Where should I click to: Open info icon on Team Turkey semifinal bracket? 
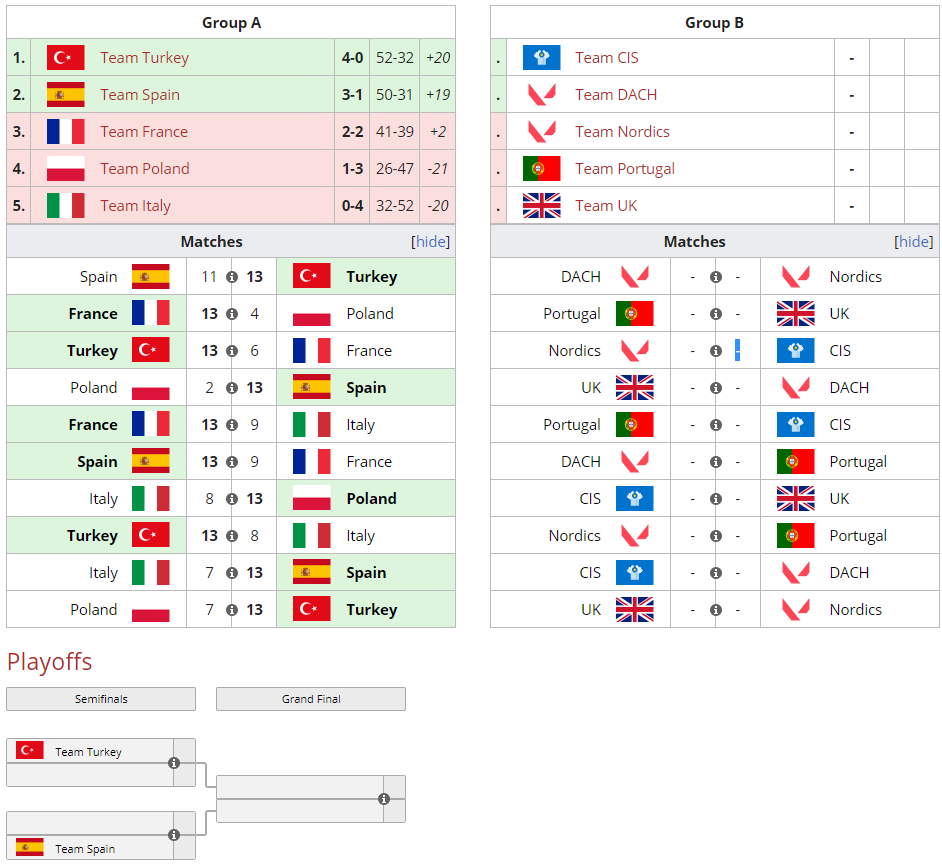(x=174, y=763)
